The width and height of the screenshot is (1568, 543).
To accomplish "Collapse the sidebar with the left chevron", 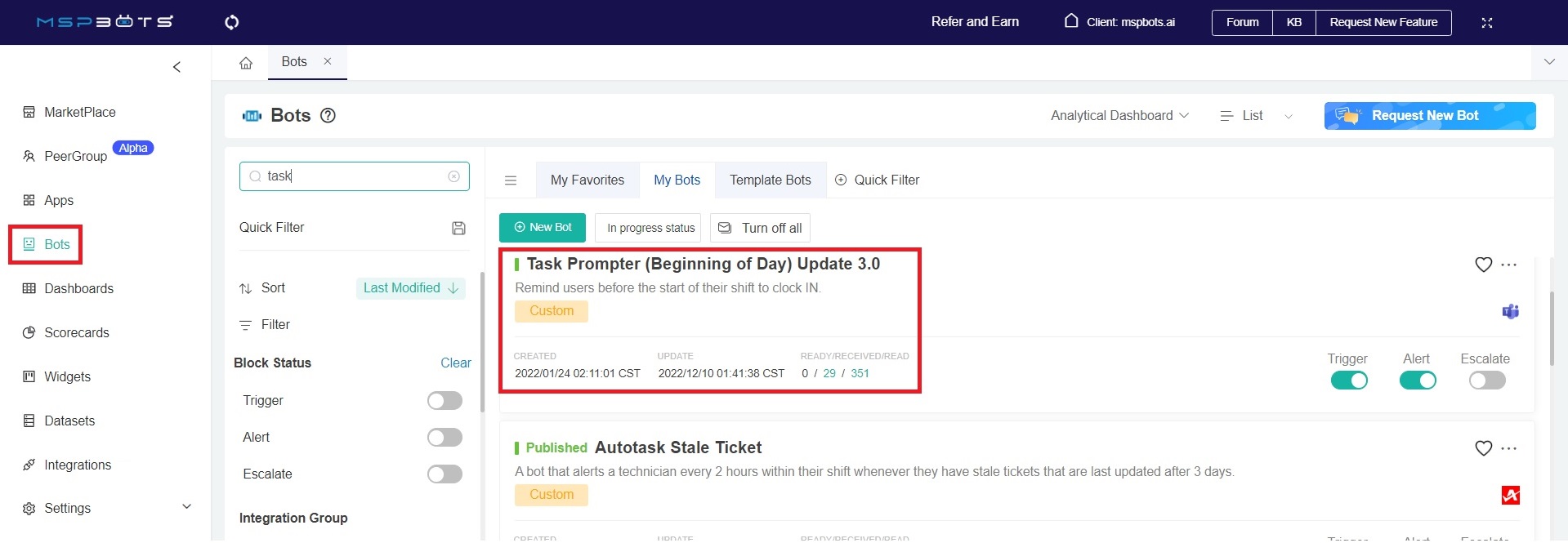I will click(176, 67).
